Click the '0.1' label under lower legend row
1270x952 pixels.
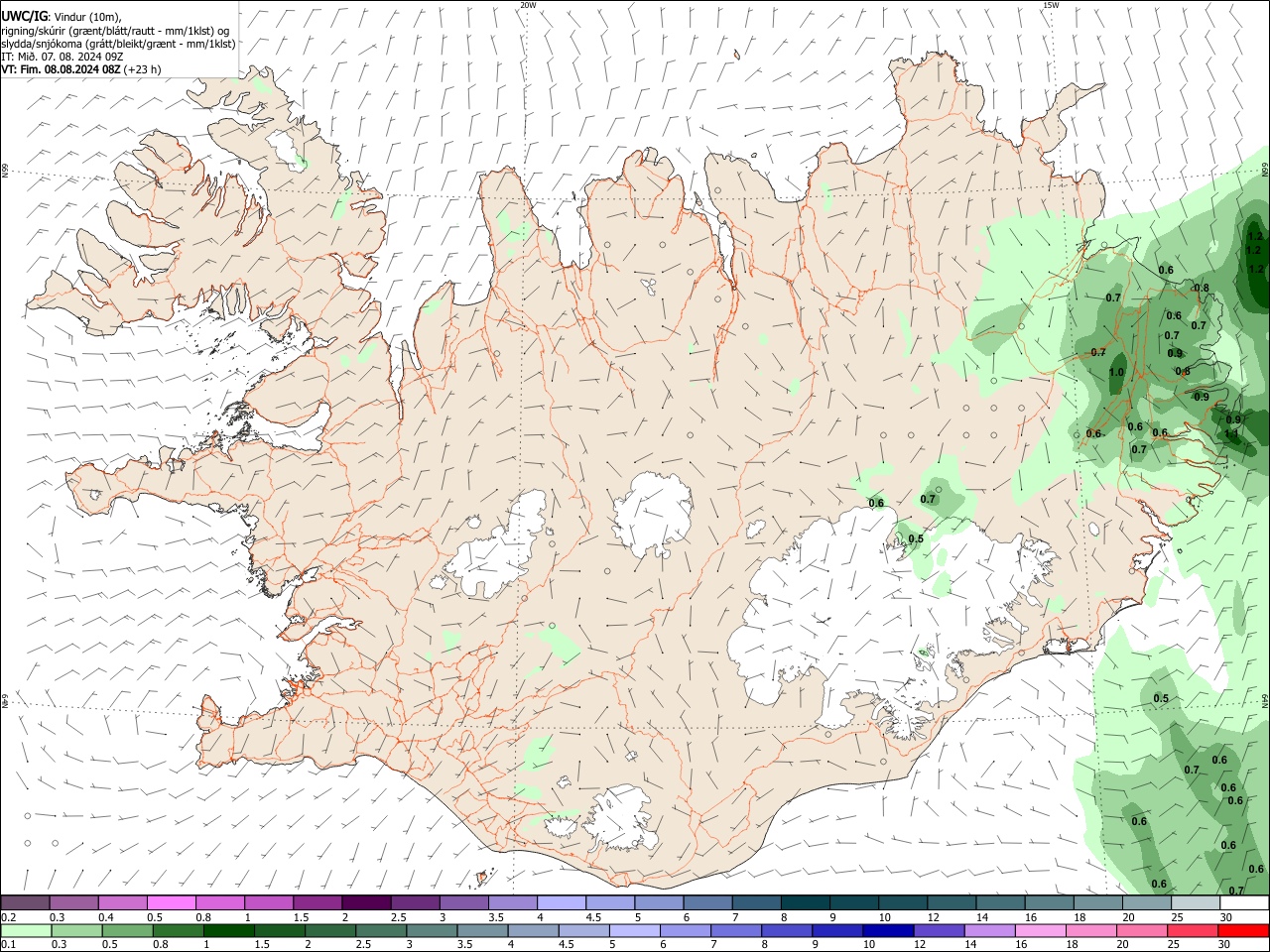point(9,946)
